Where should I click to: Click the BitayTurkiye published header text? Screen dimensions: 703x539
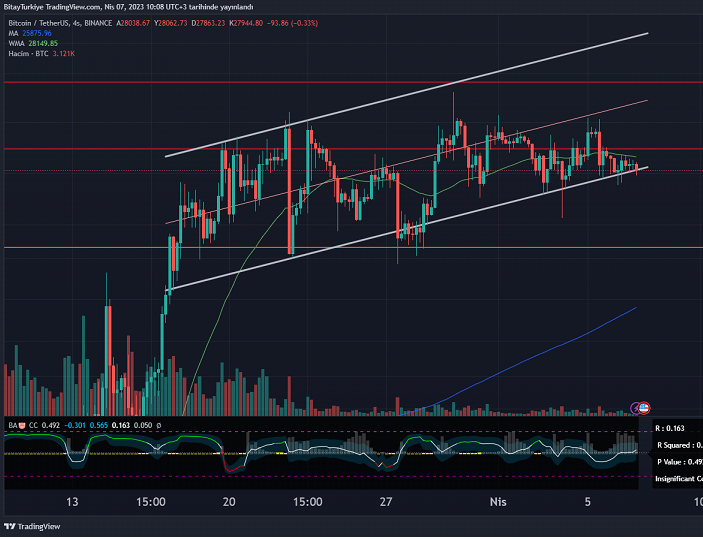click(x=128, y=7)
